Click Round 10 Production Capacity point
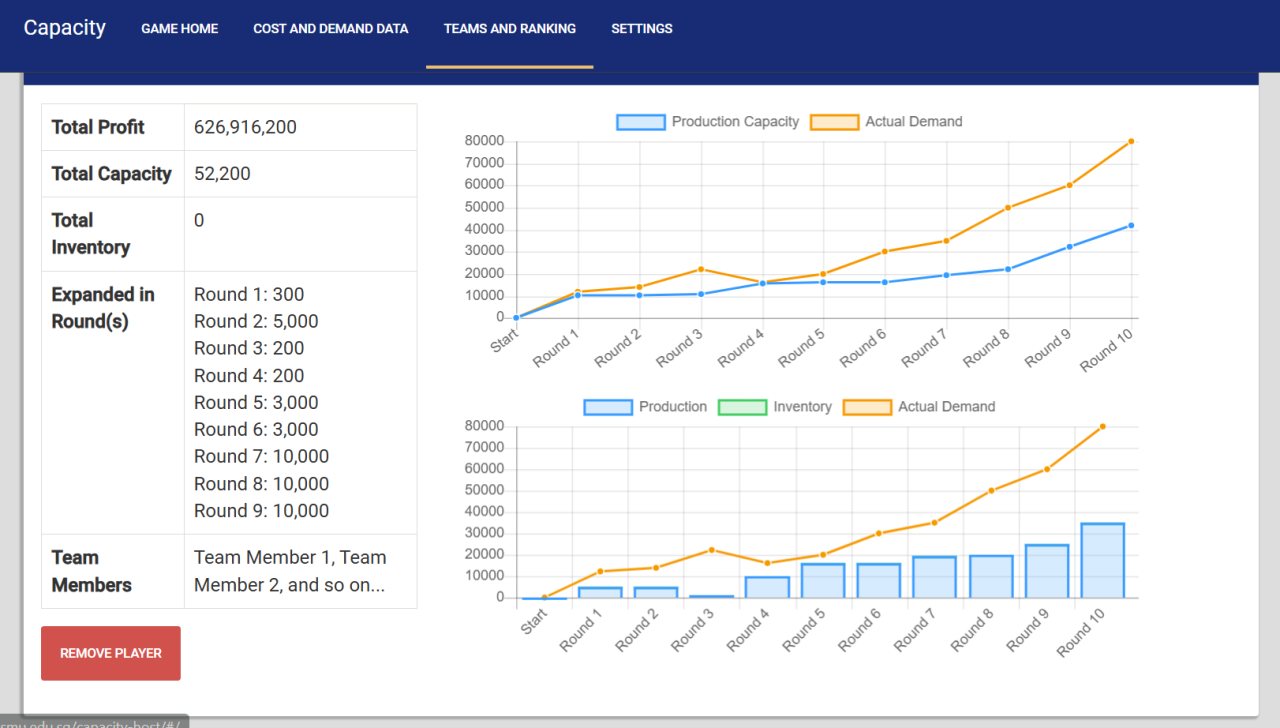Viewport: 1280px width, 728px height. [1131, 225]
